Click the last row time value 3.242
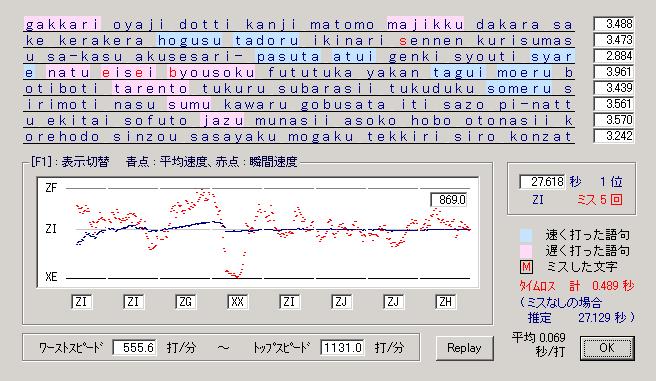The height and width of the screenshot is (381, 656). click(x=614, y=136)
